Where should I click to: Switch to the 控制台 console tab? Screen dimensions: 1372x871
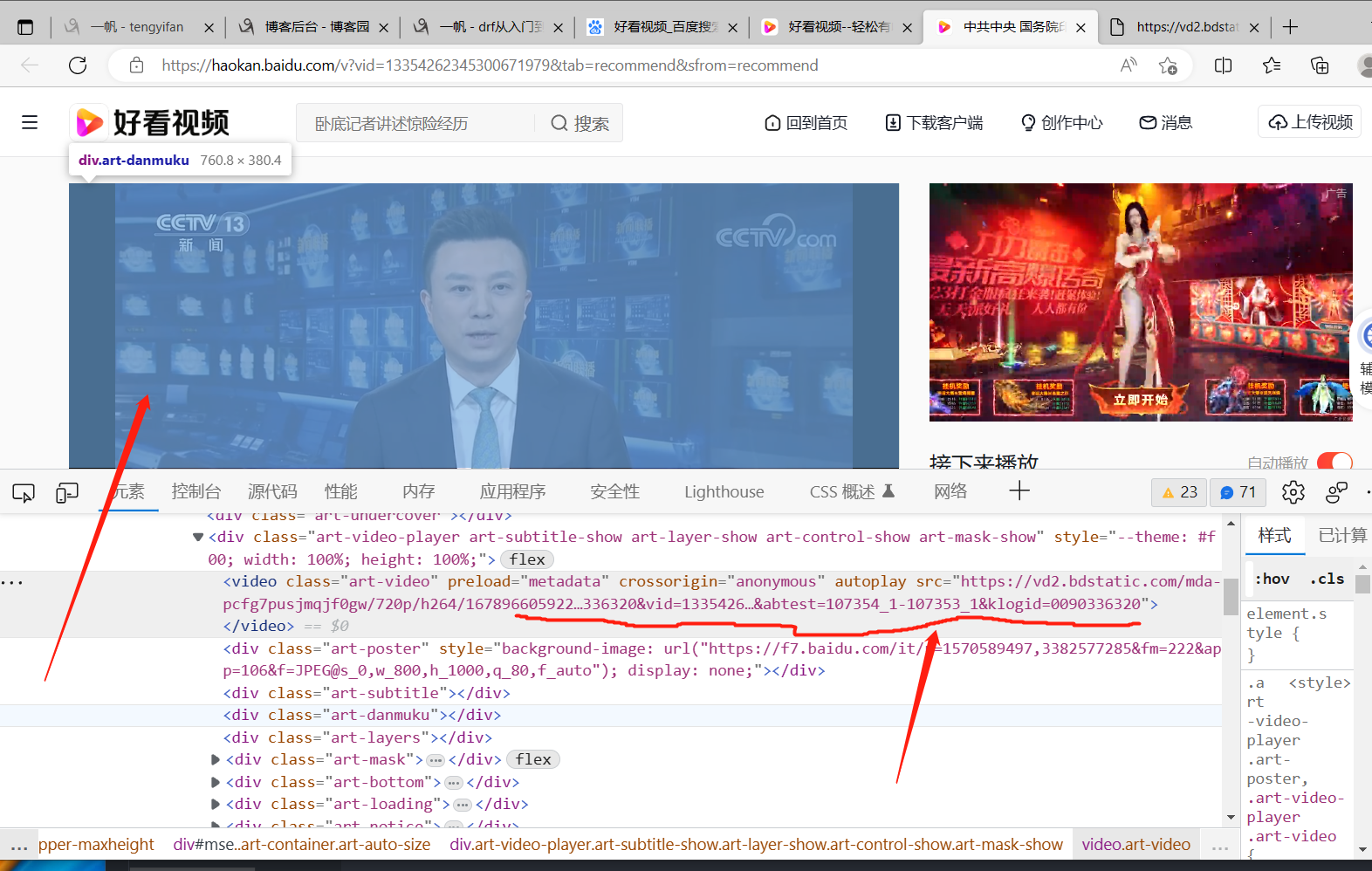pyautogui.click(x=196, y=491)
